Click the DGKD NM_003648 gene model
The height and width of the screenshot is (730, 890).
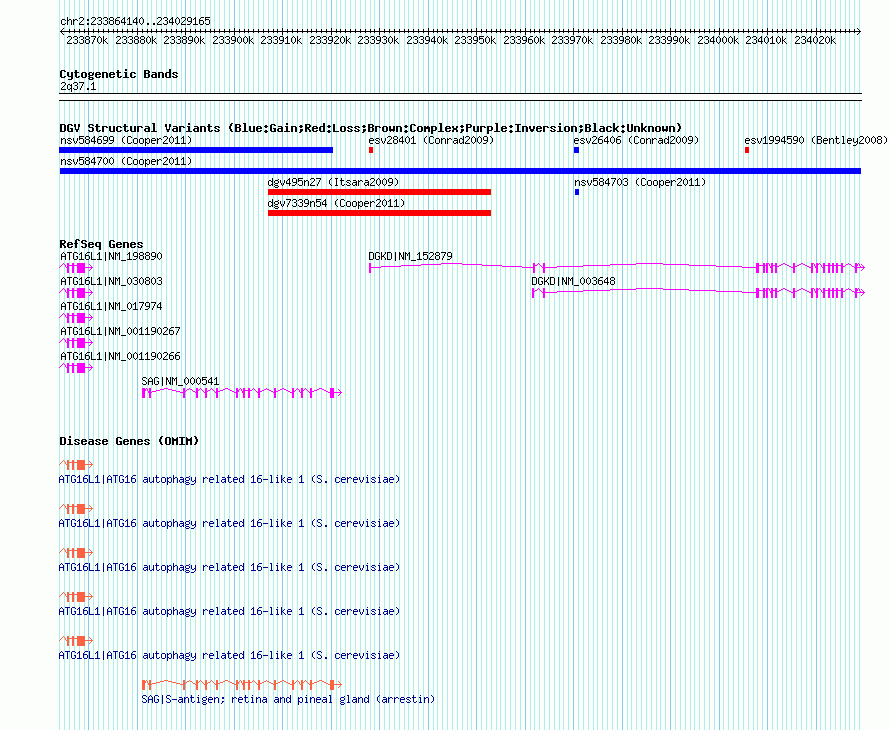[x=698, y=292]
